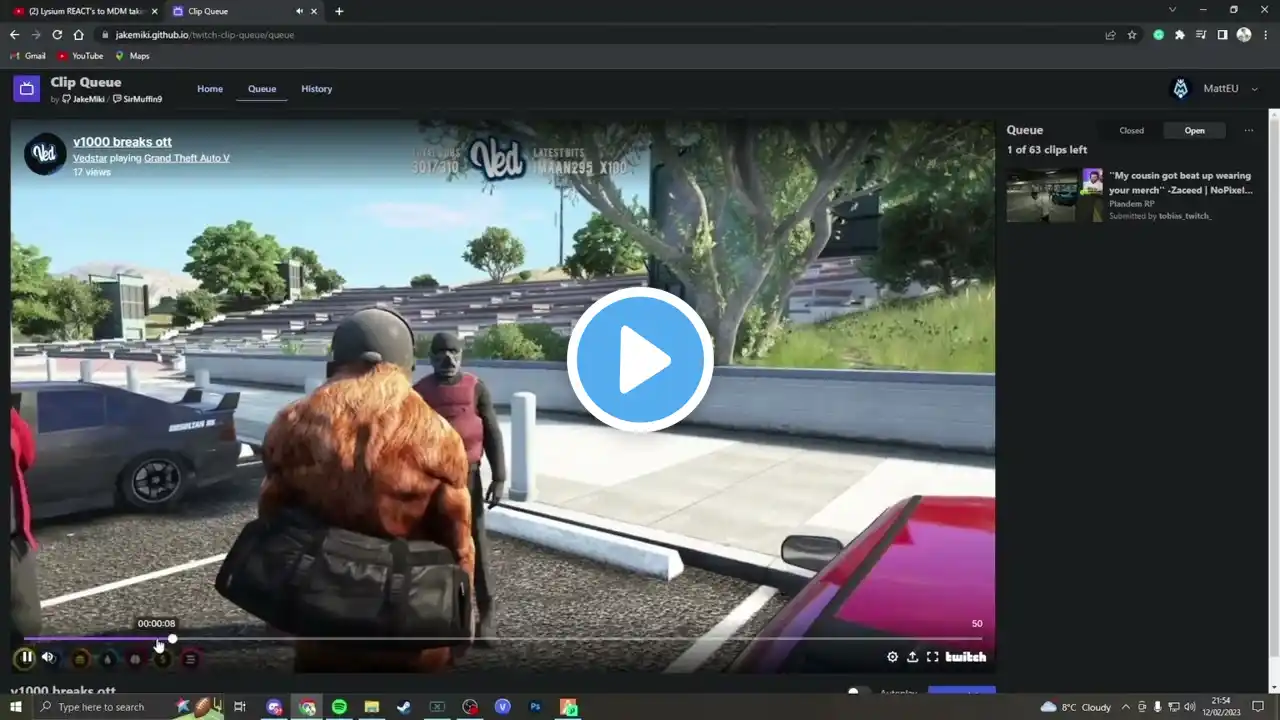Click the taskbar search box
This screenshot has width=1280, height=720.
pyautogui.click(x=127, y=707)
